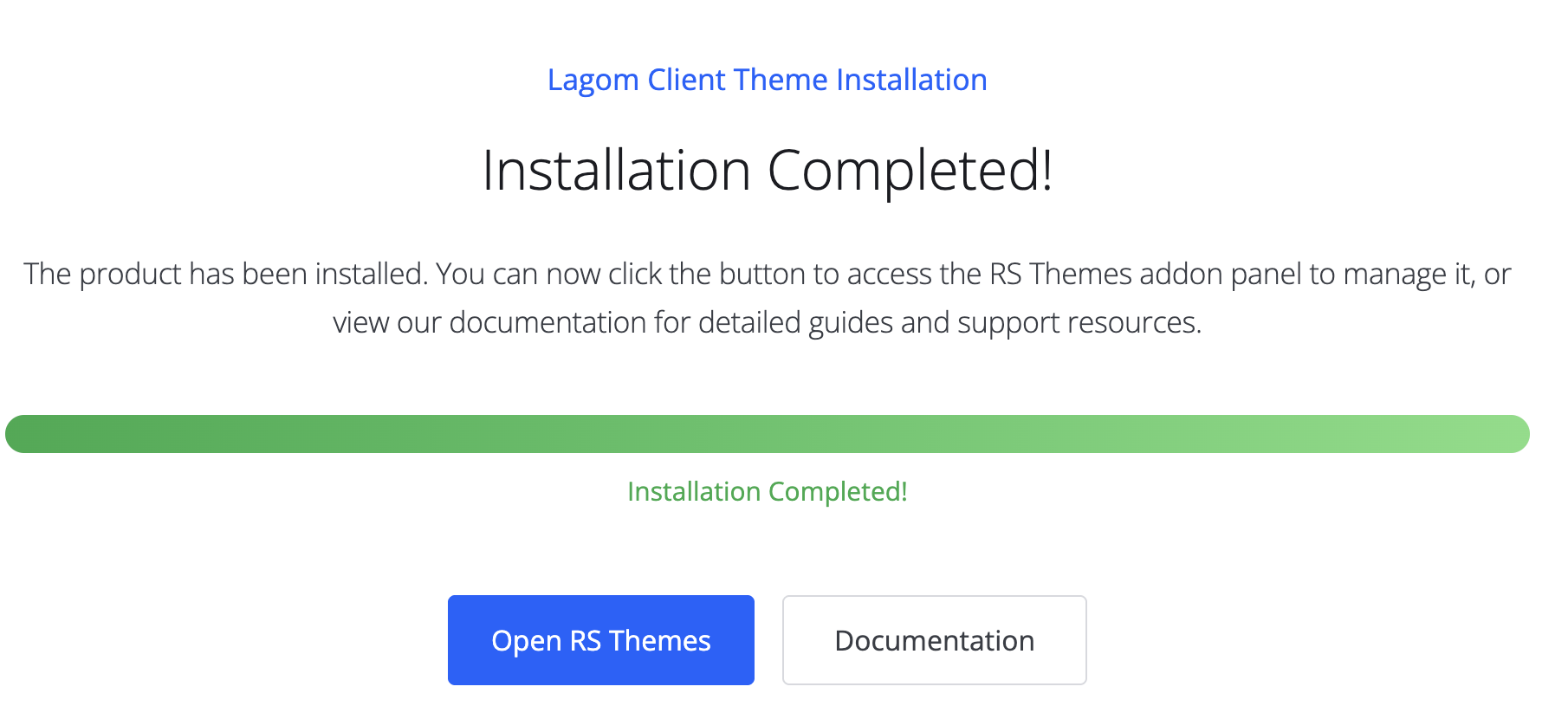The image size is (1568, 719).
Task: Open RS Themes addon panel
Action: 600,640
